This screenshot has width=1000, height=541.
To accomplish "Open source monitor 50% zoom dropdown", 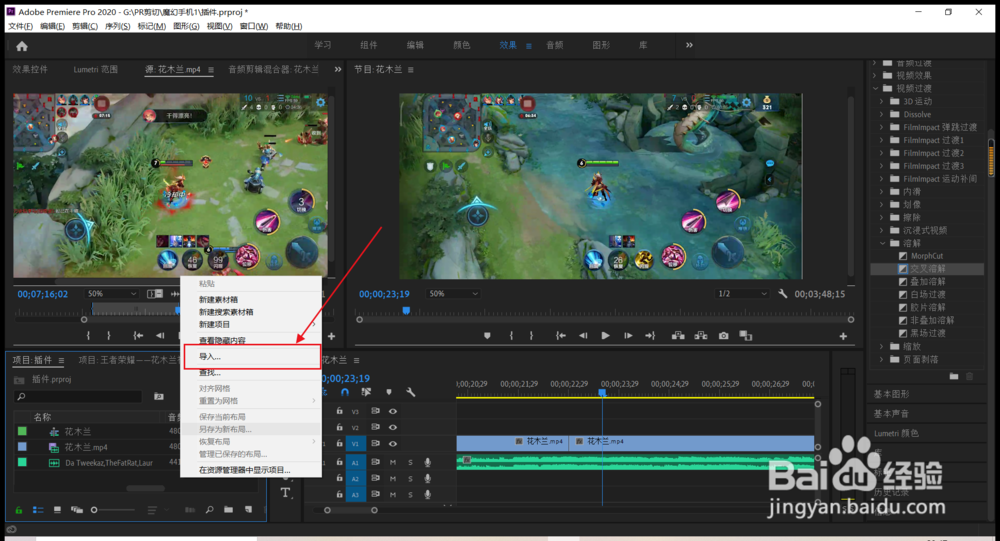I will click(112, 293).
